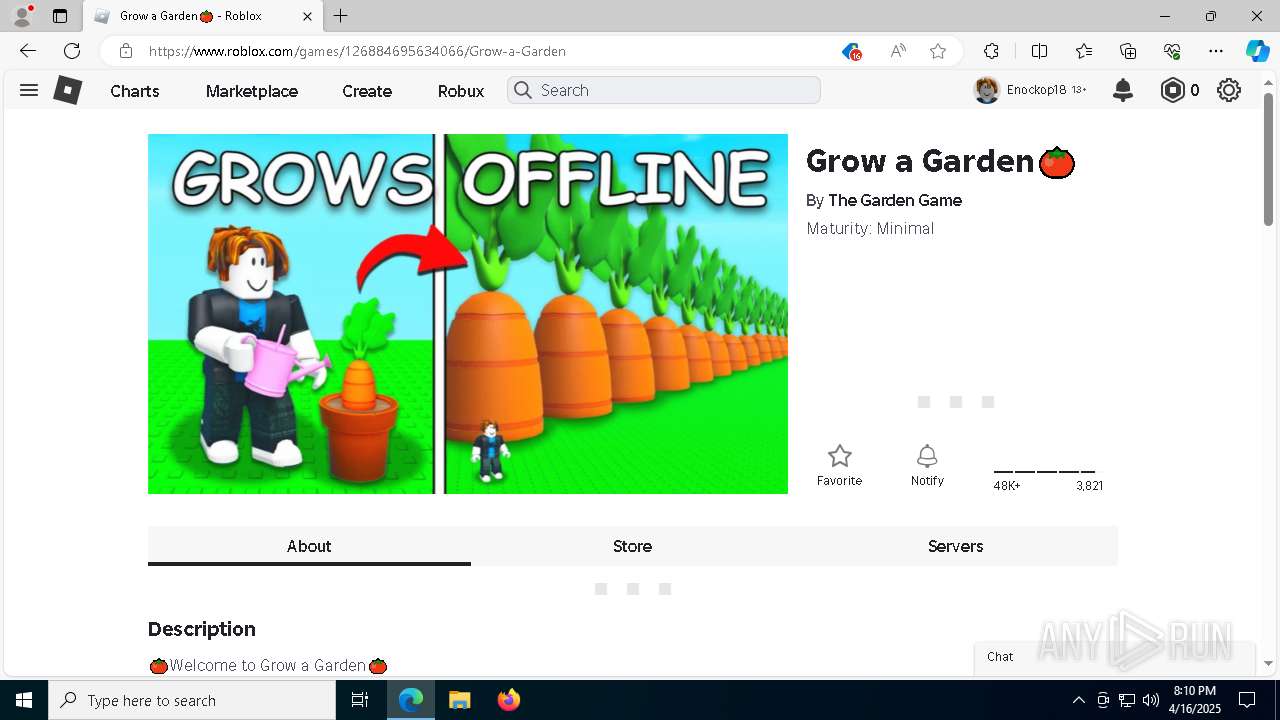1280x720 pixels.
Task: Click the Grows Offline game thumbnail
Action: 468,314
